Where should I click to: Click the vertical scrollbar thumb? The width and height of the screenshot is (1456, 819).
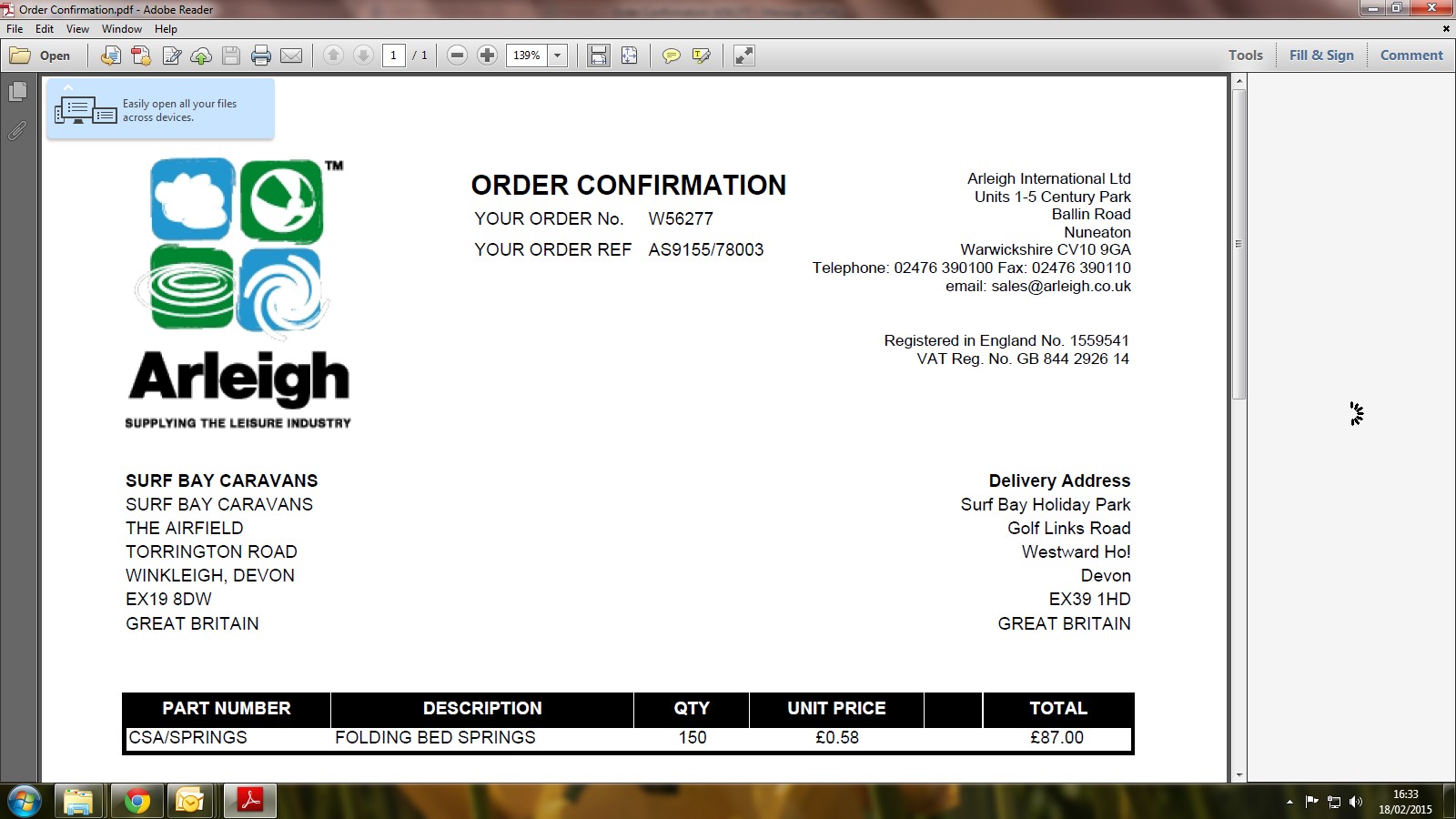[x=1239, y=244]
